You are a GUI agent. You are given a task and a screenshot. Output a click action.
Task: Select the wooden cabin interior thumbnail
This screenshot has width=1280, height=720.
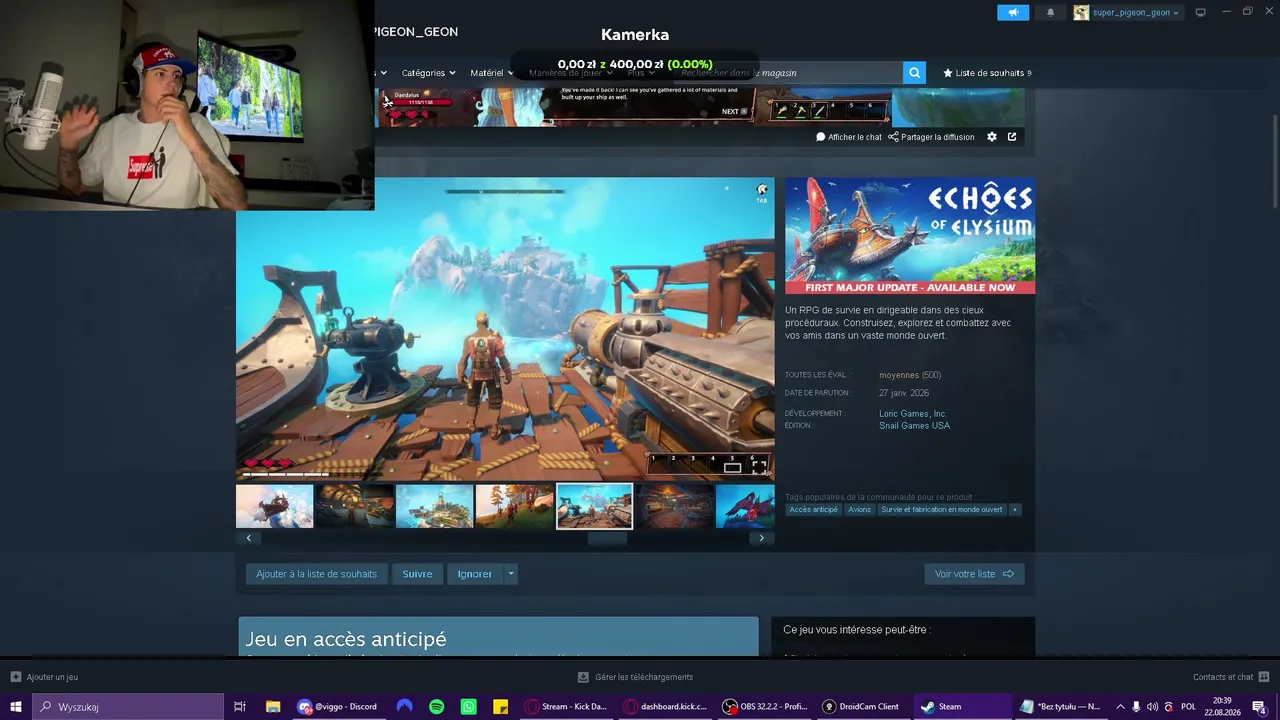(x=674, y=506)
